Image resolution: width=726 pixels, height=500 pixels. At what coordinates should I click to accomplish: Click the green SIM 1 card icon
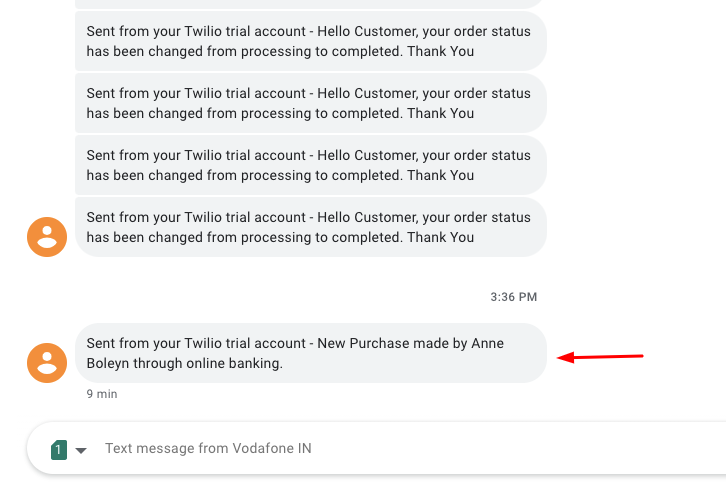click(x=59, y=450)
